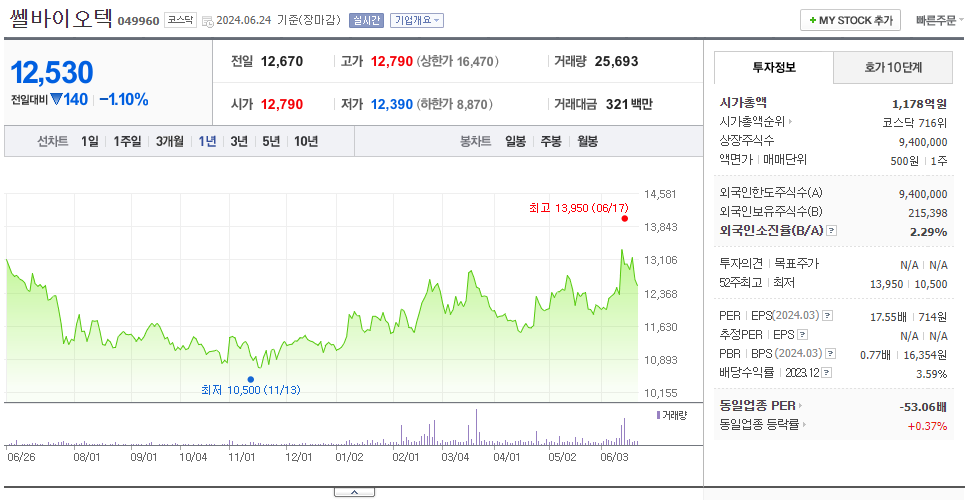
Task: Click the purple 거래량 legend swatch
Action: point(658,415)
